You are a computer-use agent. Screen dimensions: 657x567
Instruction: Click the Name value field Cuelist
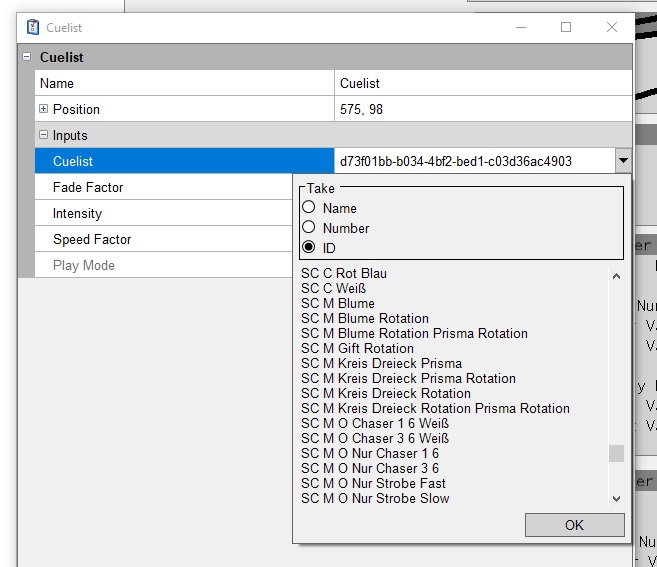pyautogui.click(x=482, y=83)
